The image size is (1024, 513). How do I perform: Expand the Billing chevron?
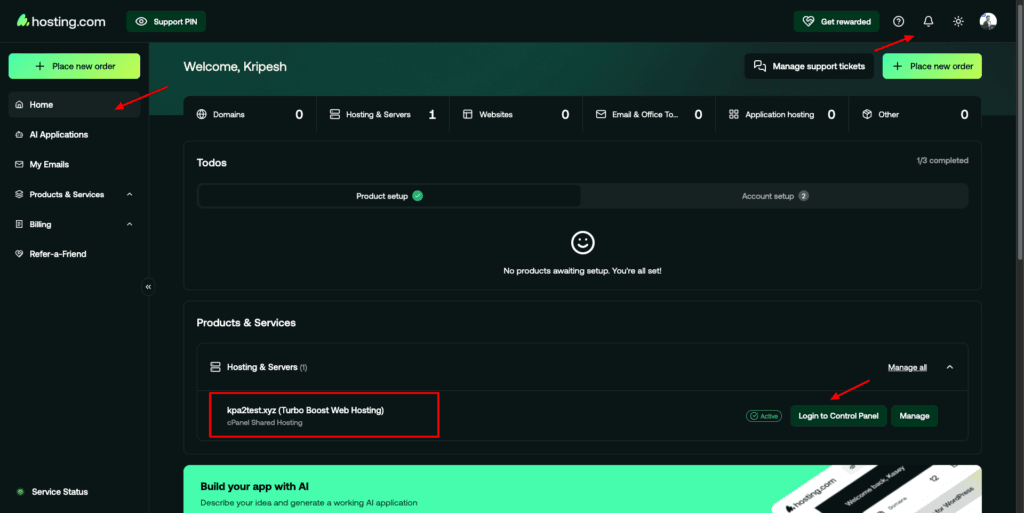pos(129,225)
